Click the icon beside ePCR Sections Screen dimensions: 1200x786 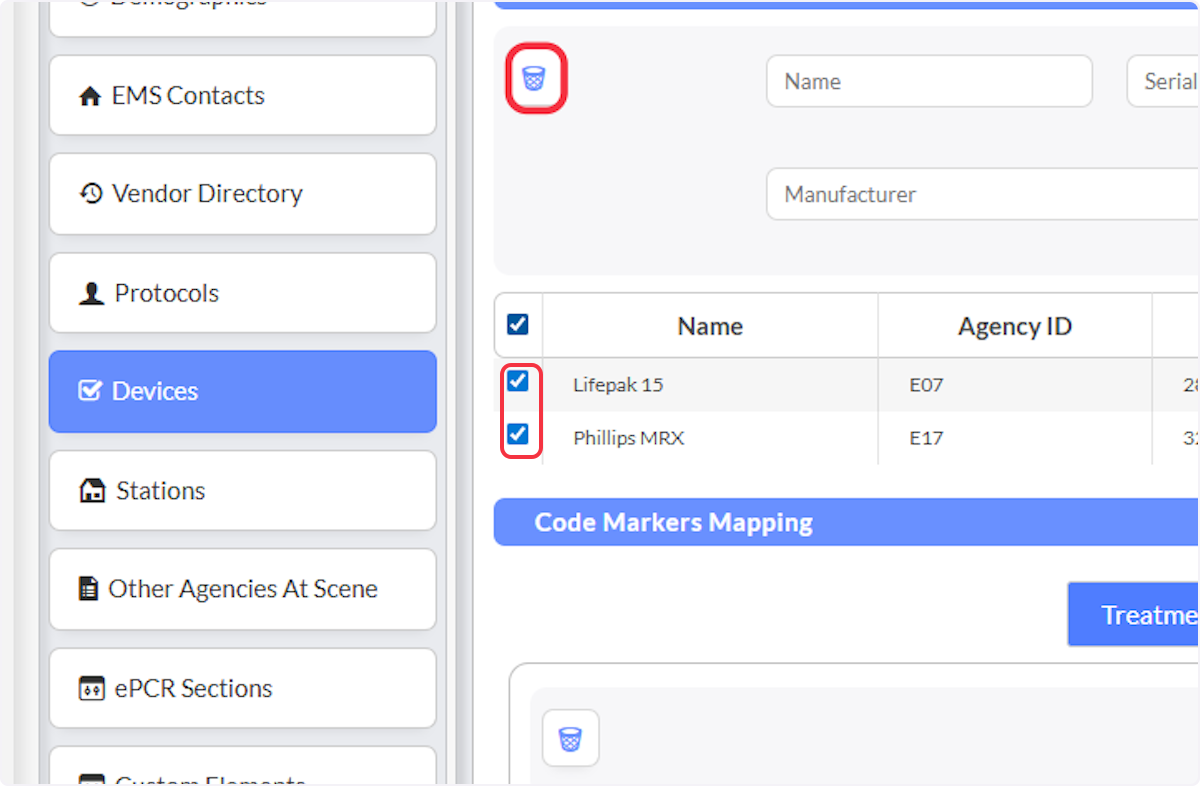tap(91, 688)
